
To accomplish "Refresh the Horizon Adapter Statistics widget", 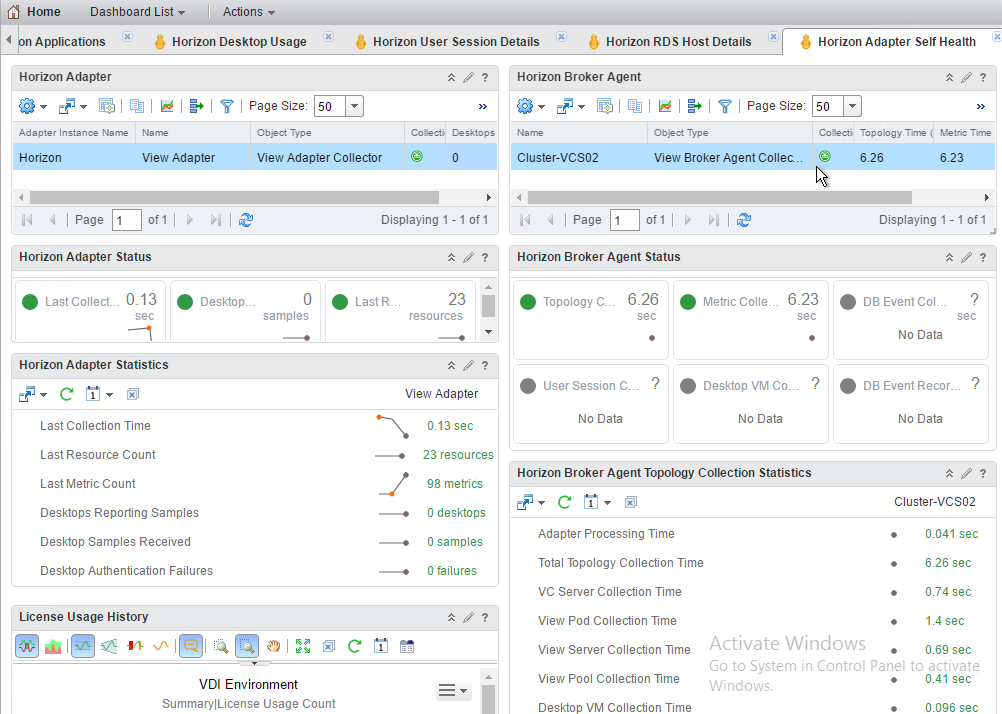I will pyautogui.click(x=66, y=394).
